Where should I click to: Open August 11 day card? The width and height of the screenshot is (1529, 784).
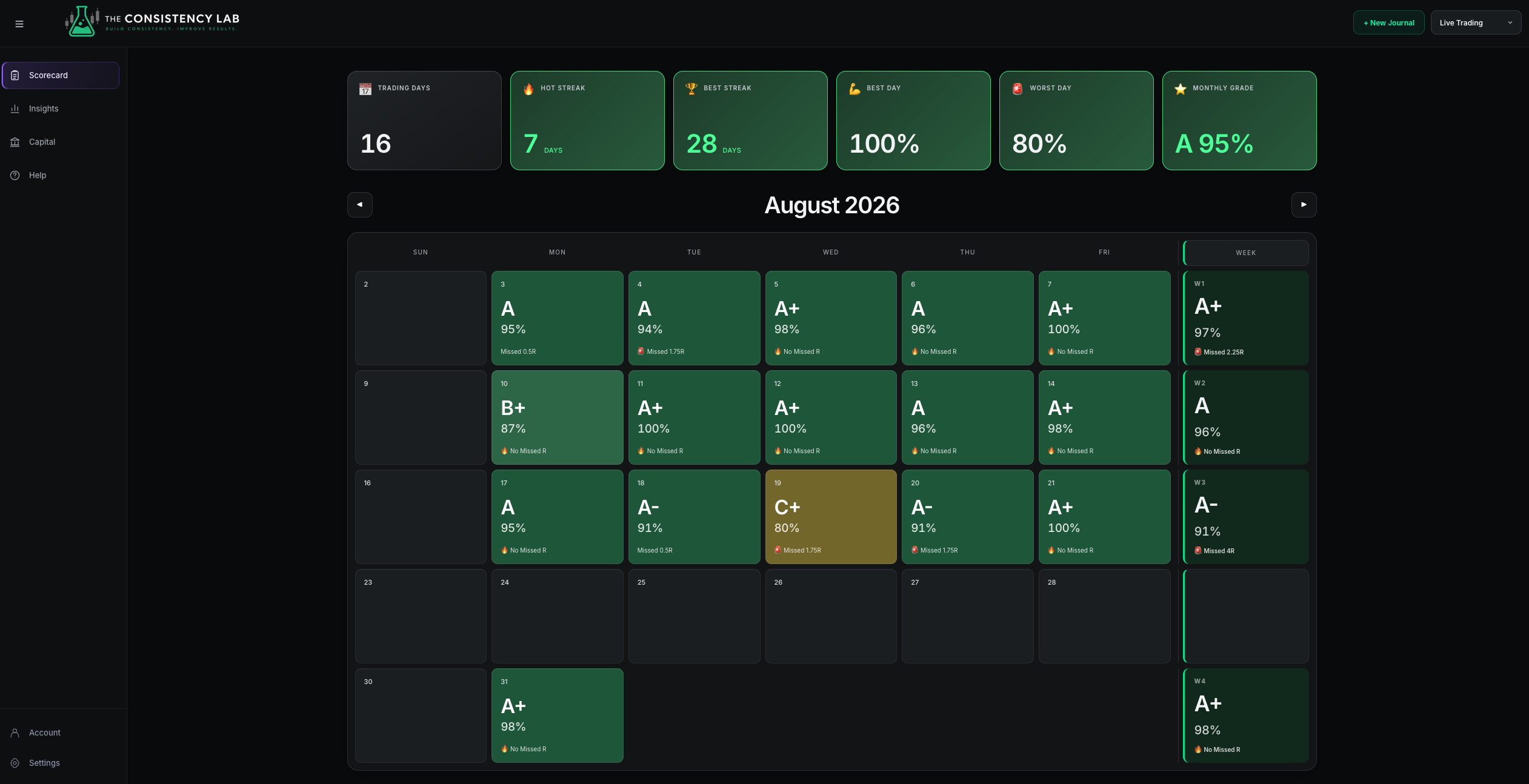(694, 417)
